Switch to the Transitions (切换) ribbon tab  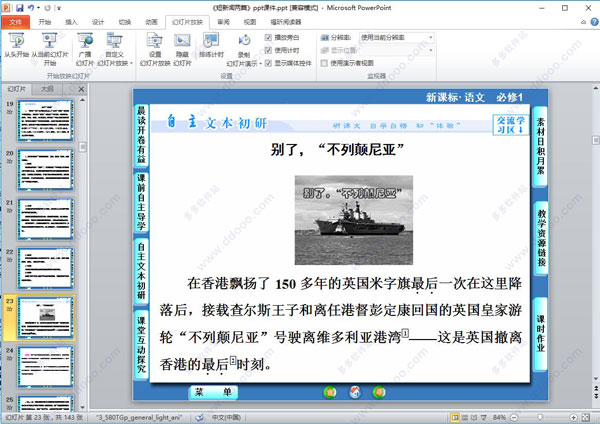(125, 22)
